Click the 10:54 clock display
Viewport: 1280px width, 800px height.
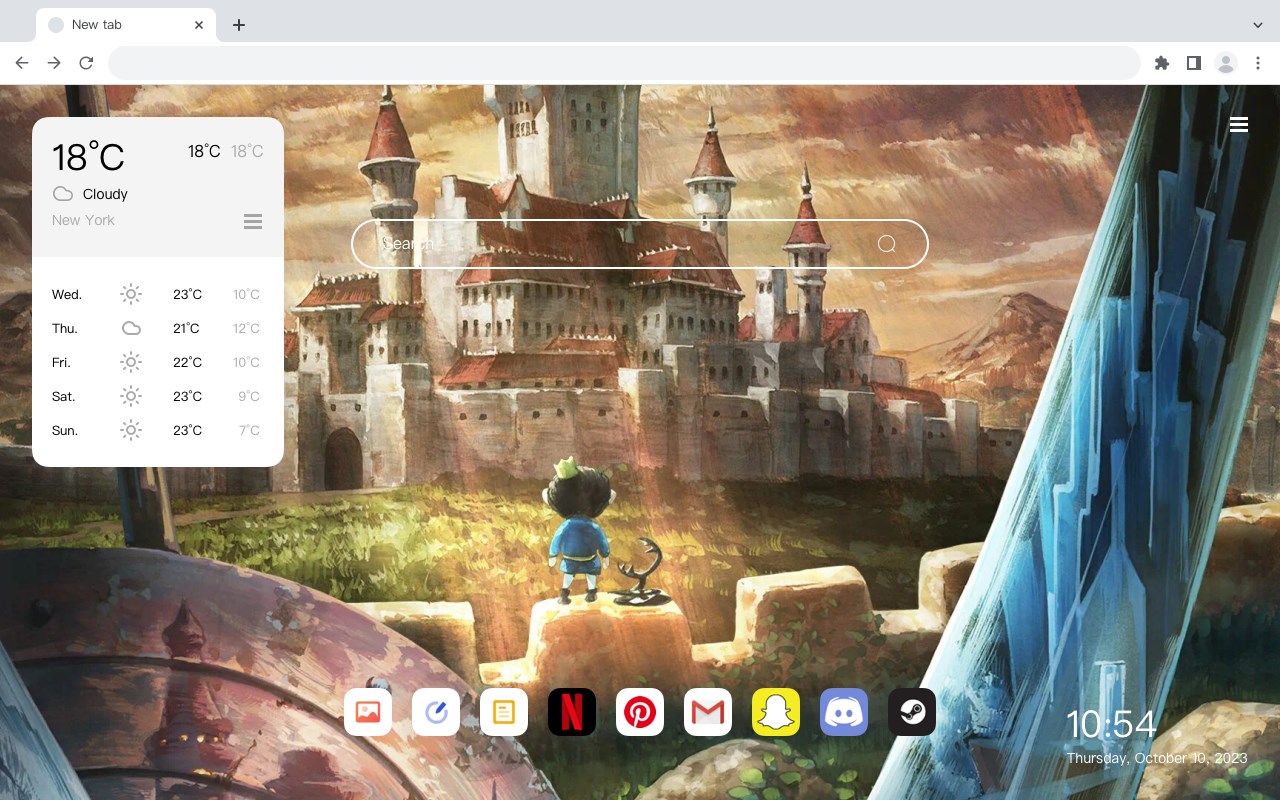(1111, 724)
